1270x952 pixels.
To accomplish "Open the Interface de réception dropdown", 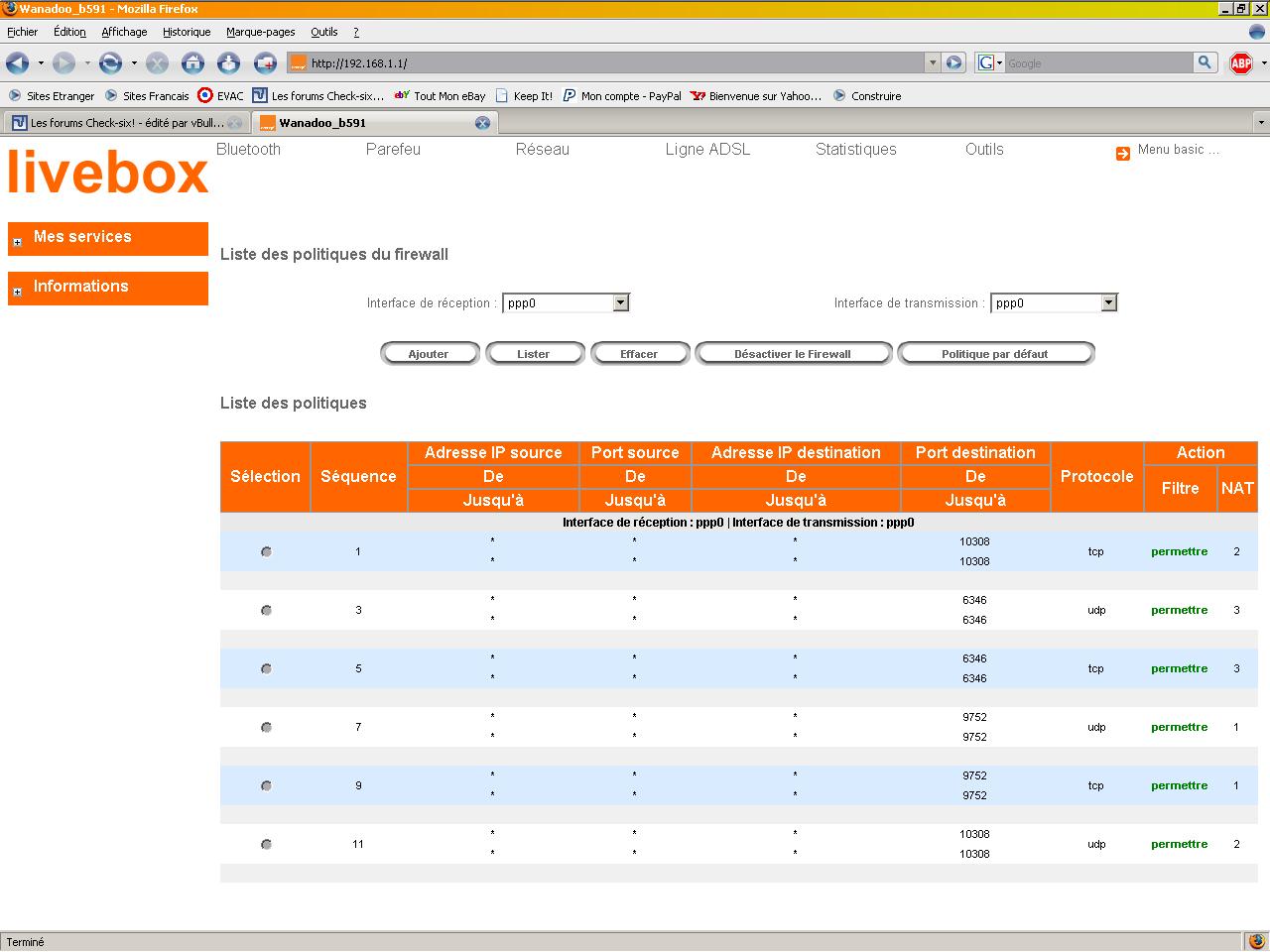I will [x=566, y=303].
